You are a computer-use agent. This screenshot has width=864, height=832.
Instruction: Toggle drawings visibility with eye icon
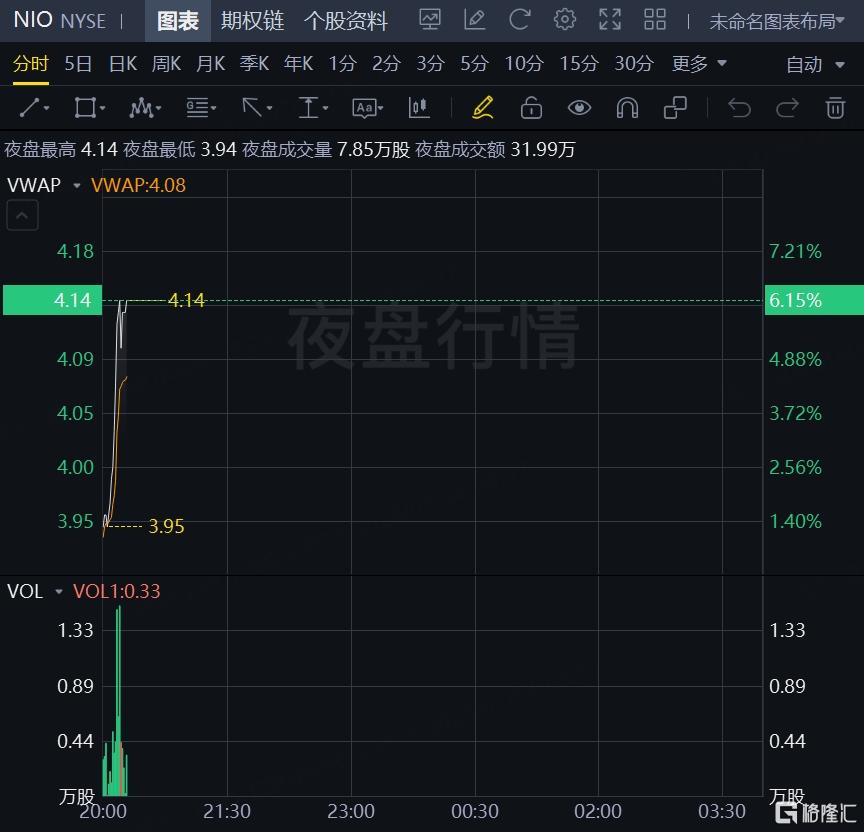tap(579, 107)
